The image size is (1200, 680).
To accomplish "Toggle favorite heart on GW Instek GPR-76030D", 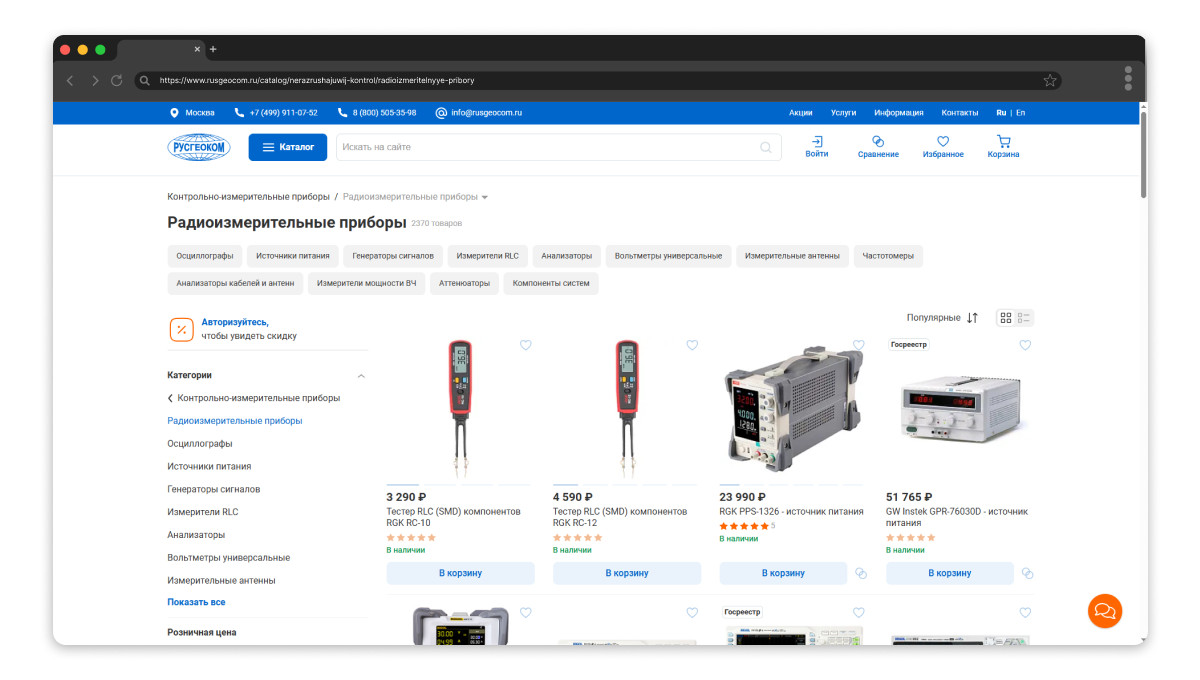I will pyautogui.click(x=1025, y=345).
